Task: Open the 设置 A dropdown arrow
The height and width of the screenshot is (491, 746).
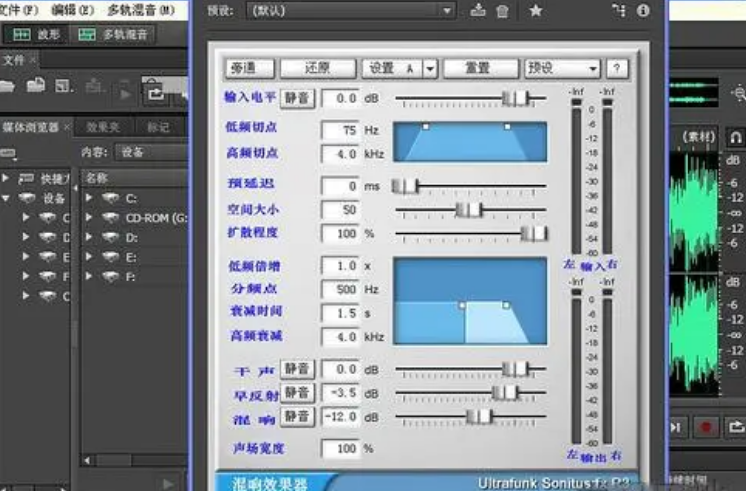Action: [430, 69]
